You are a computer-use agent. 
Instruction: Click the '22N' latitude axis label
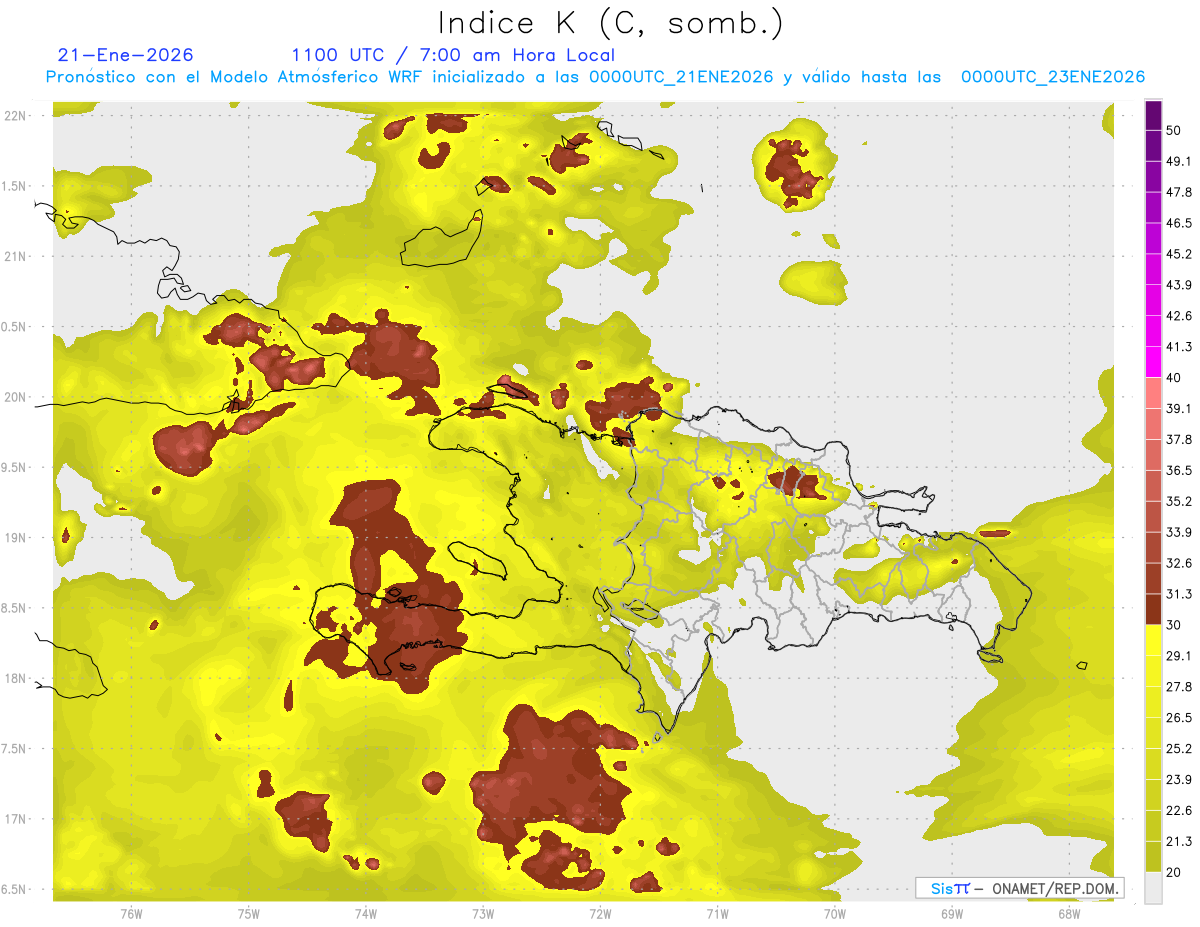tap(15, 115)
